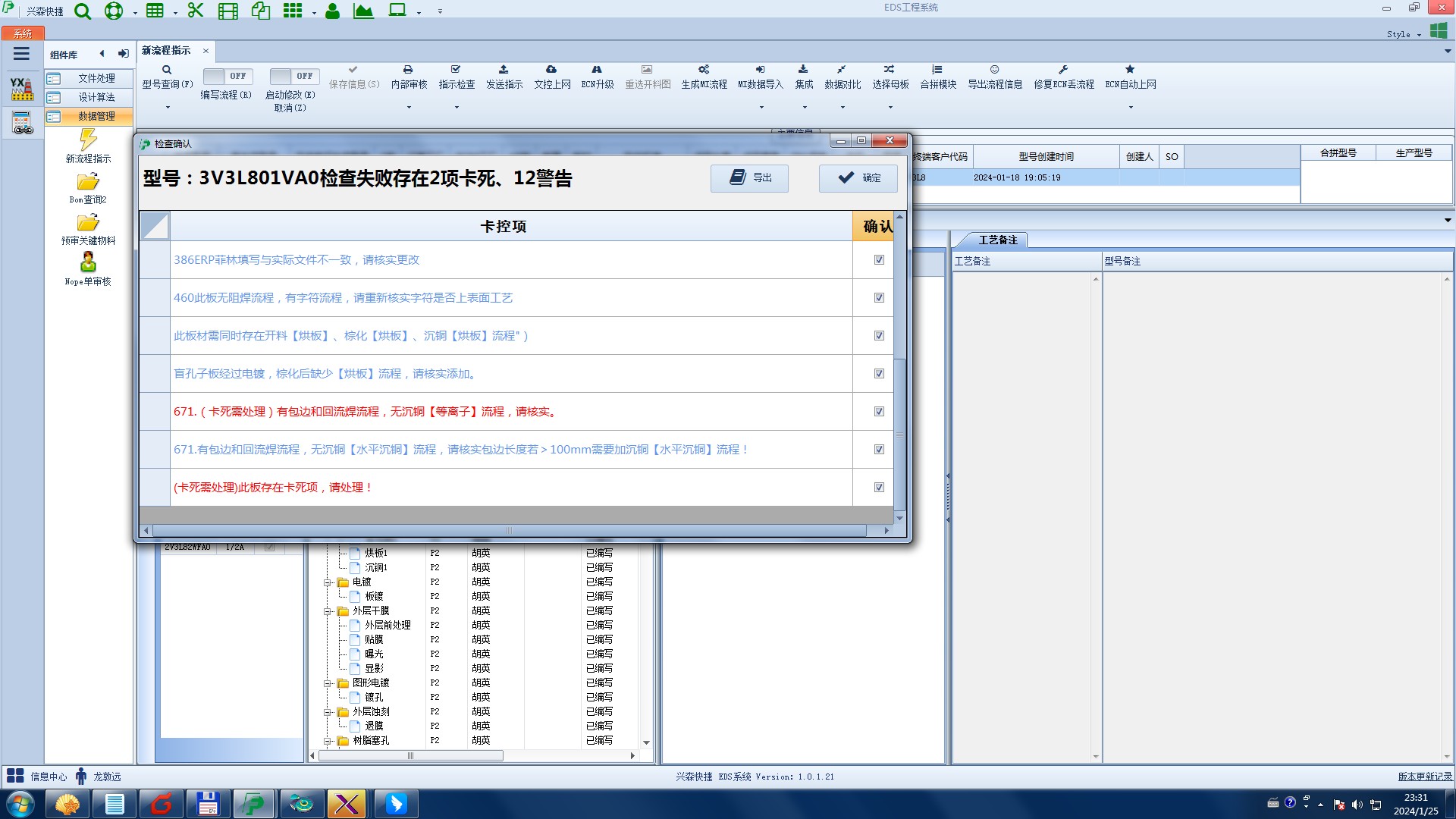Click 文控上网 cloud upload toolbar item

click(x=552, y=77)
